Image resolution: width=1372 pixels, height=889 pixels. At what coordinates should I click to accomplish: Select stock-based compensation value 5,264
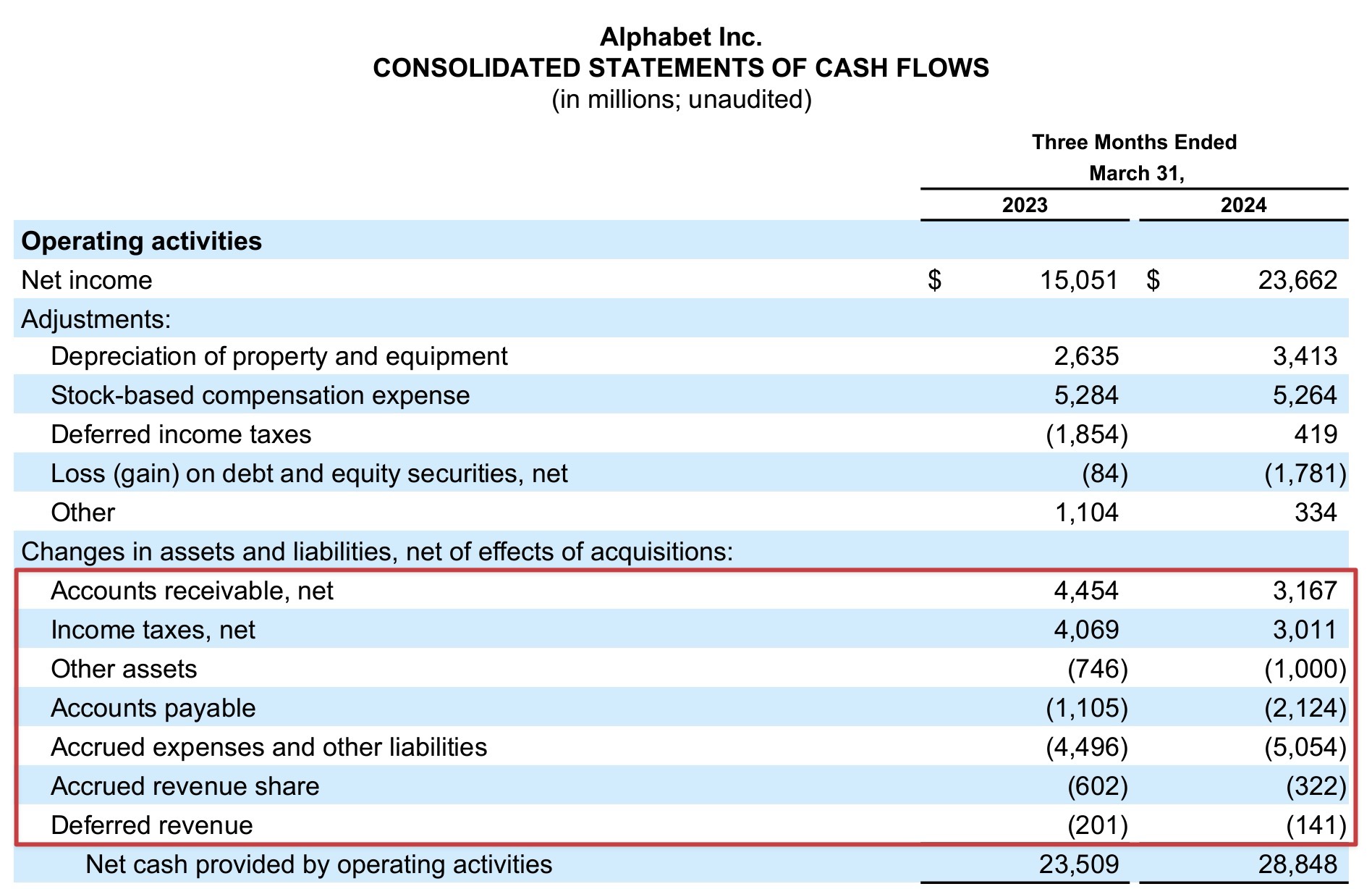[1305, 396]
